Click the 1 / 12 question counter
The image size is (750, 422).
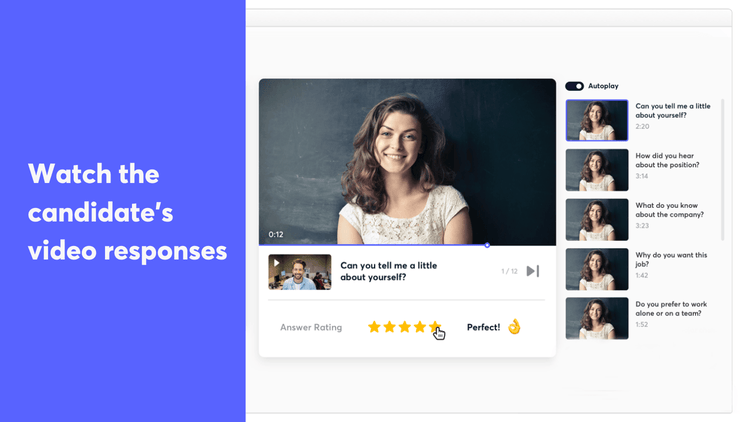pyautogui.click(x=509, y=271)
